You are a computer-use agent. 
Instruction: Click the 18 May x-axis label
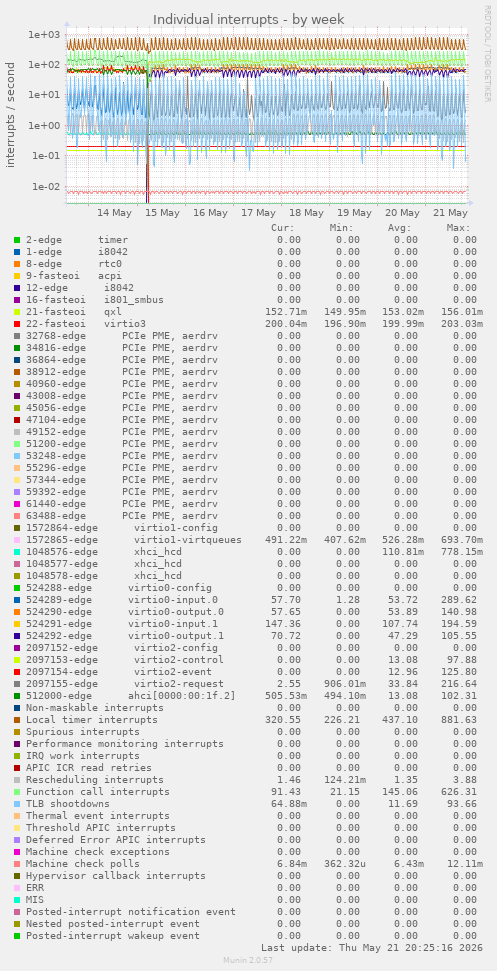tap(306, 212)
